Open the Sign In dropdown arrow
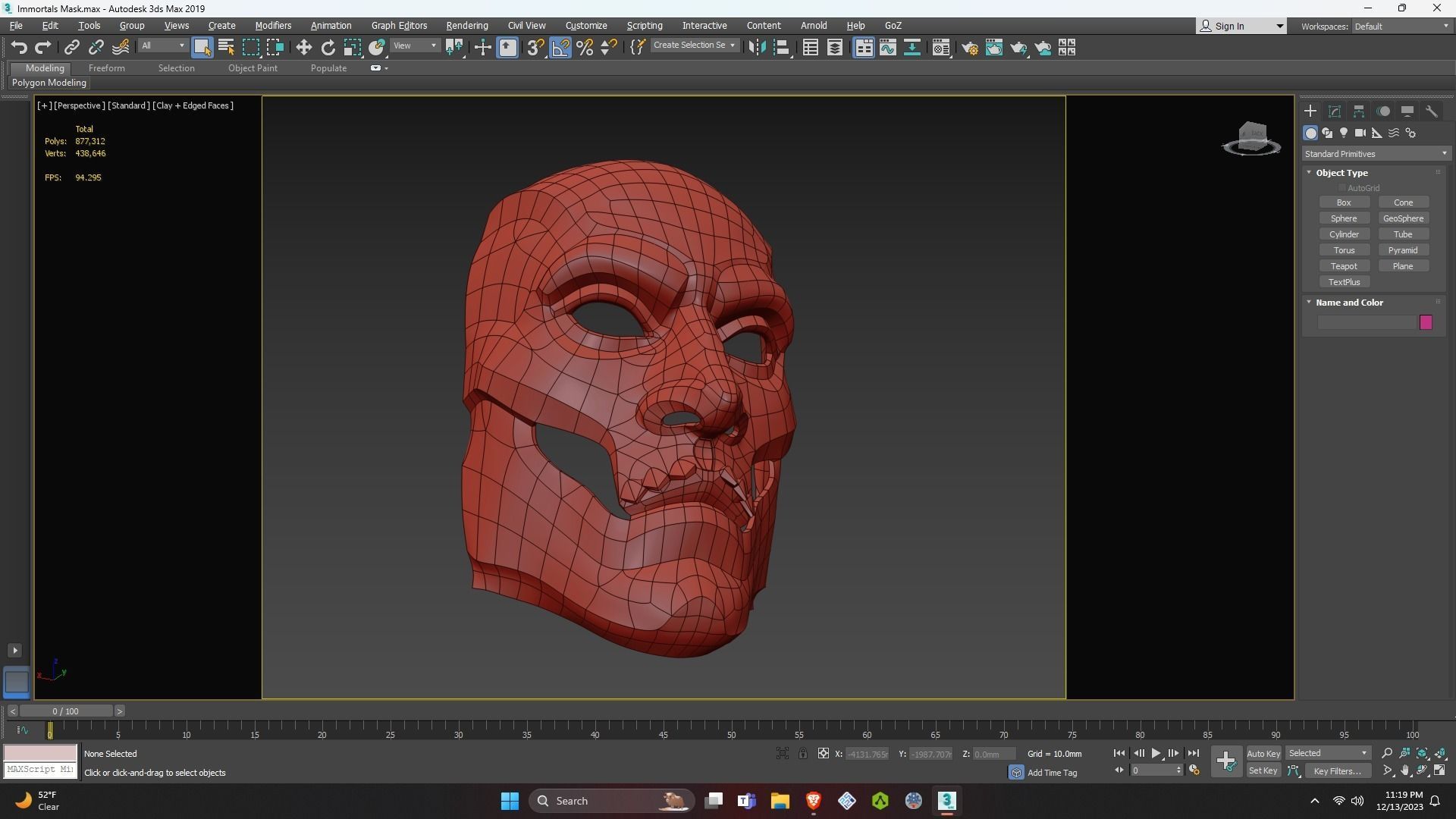This screenshot has height=819, width=1456. pyautogui.click(x=1280, y=27)
